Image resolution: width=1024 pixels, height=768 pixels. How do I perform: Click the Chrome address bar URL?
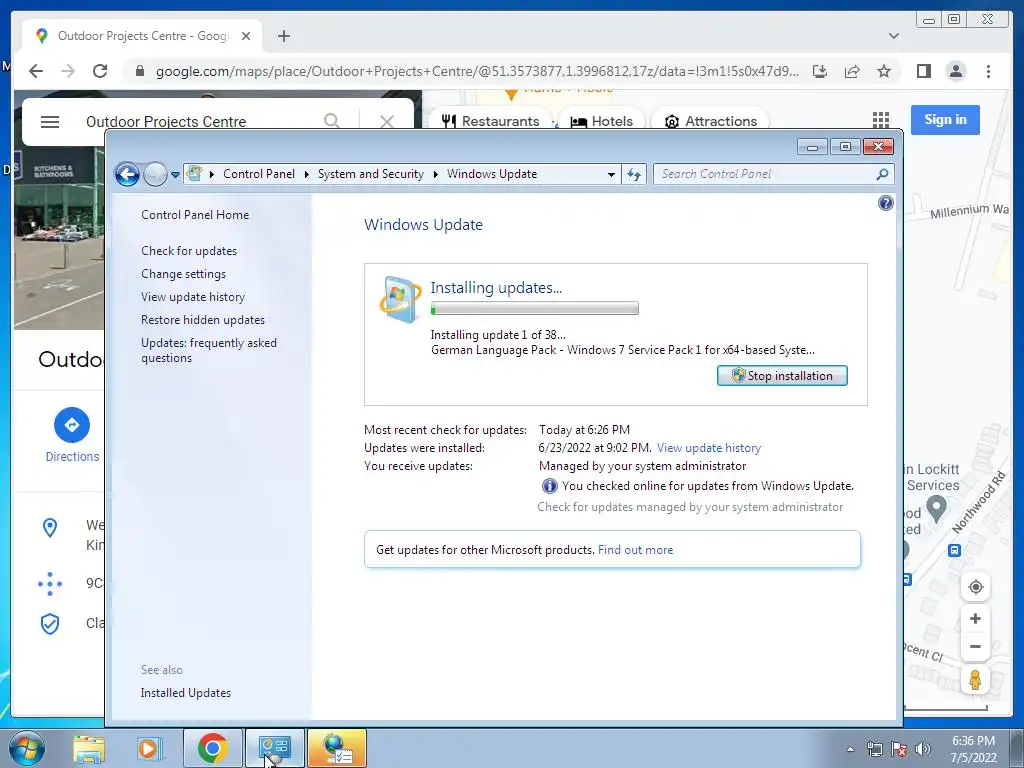(x=477, y=71)
